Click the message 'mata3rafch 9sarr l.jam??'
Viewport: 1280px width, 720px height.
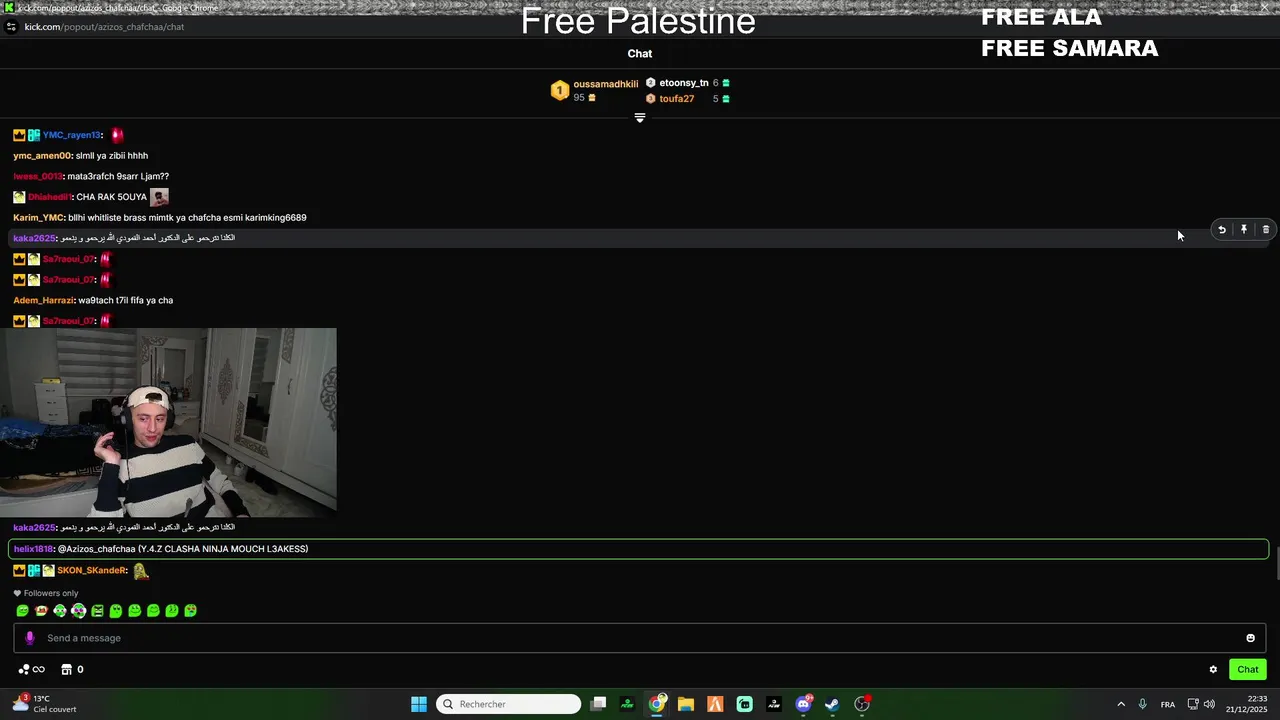[118, 177]
